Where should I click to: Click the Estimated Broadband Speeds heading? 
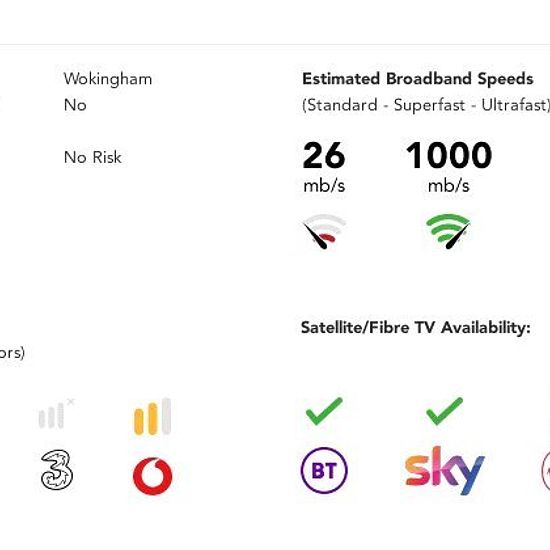click(417, 79)
